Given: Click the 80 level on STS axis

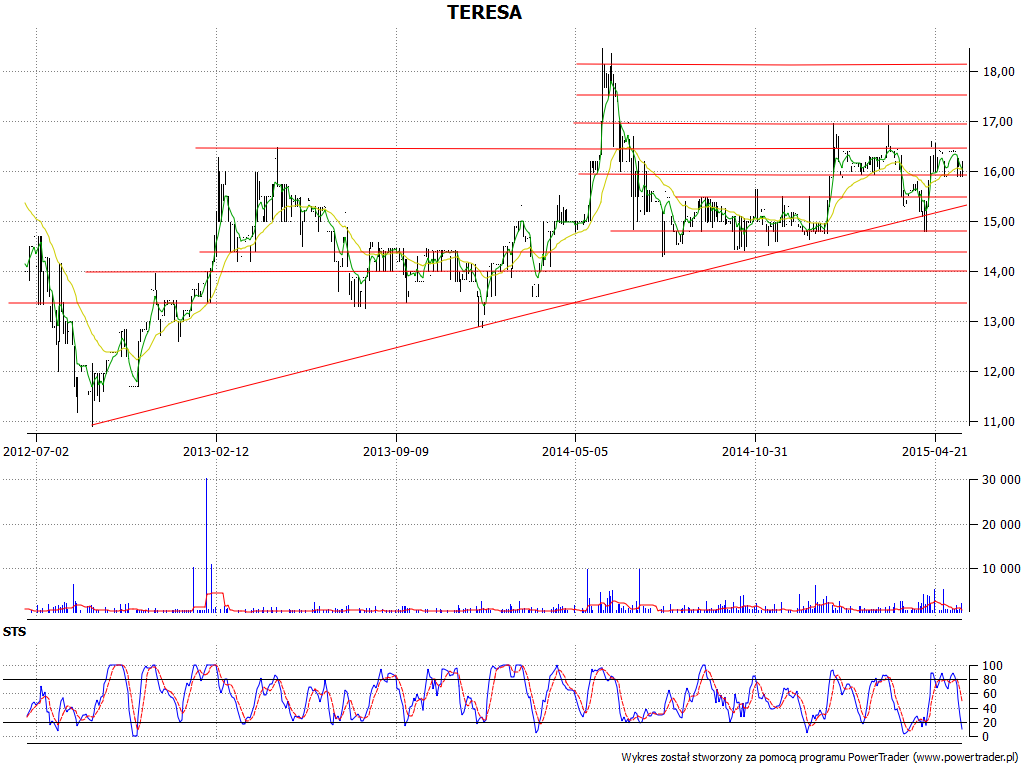Looking at the screenshot, I should 990,680.
